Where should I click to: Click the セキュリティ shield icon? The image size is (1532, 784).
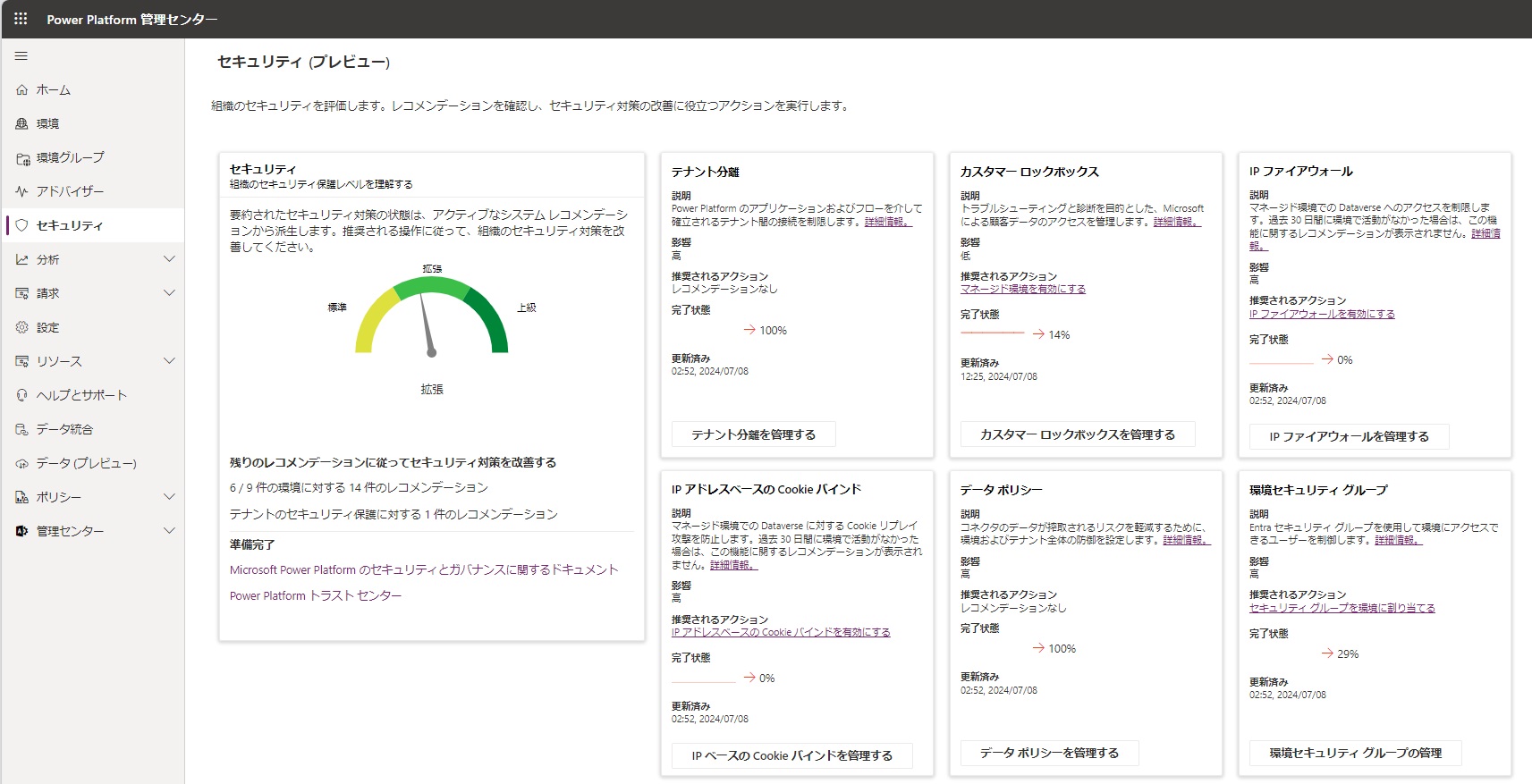pos(22,225)
